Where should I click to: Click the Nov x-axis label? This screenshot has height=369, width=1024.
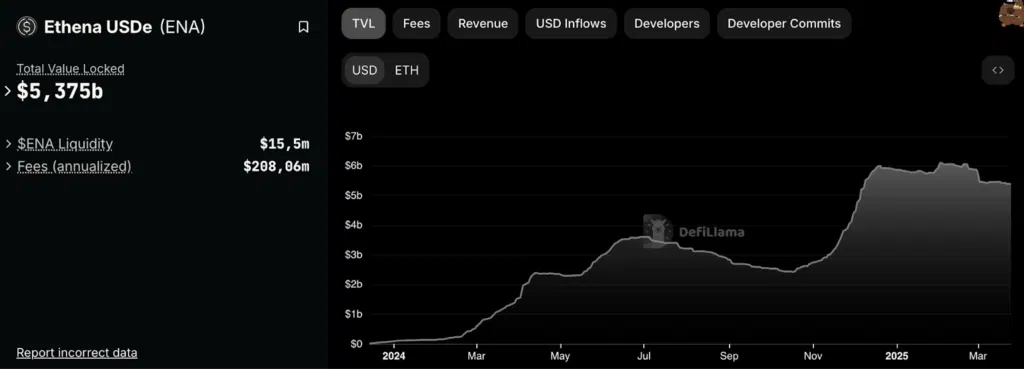(x=813, y=357)
